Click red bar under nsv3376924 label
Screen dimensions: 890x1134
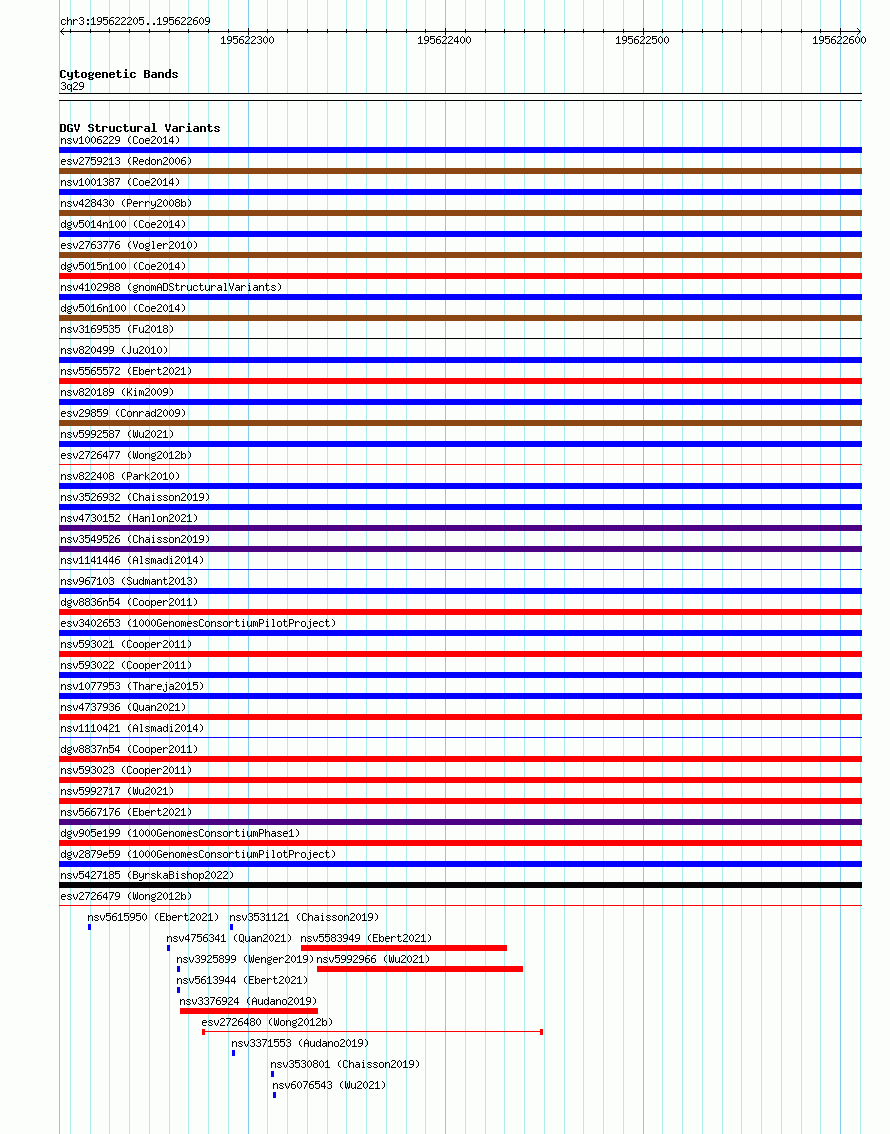point(249,1010)
